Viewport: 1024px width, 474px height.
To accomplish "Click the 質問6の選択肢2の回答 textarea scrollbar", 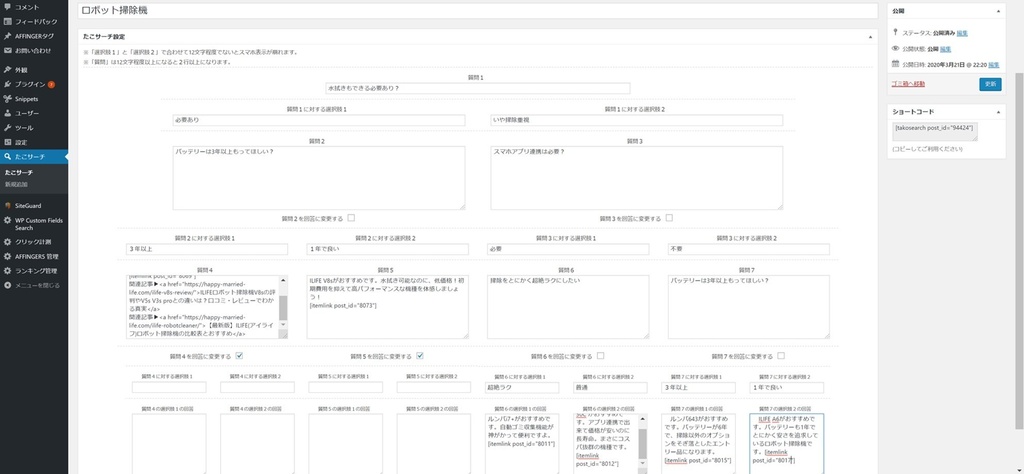I will 643,443.
